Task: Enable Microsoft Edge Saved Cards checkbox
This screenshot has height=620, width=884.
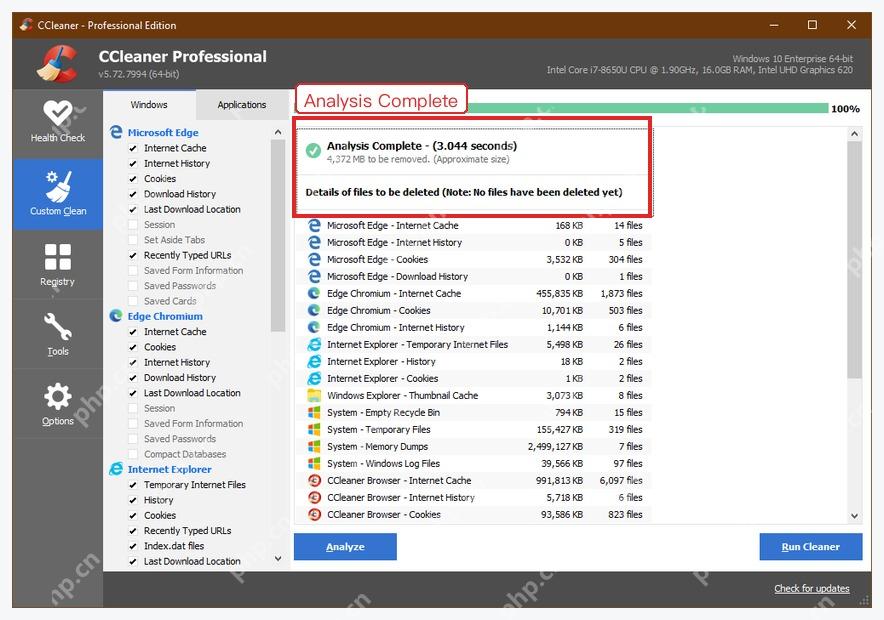Action: 133,301
